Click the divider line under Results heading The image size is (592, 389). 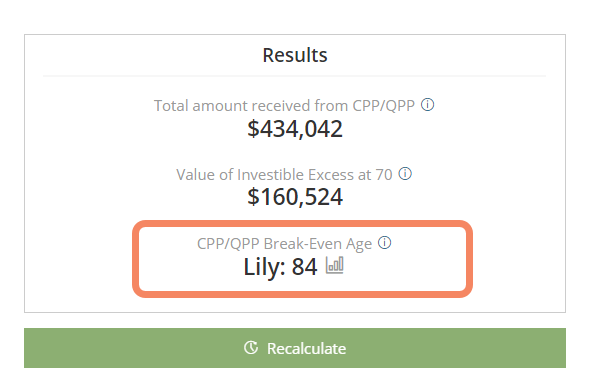tap(294, 76)
